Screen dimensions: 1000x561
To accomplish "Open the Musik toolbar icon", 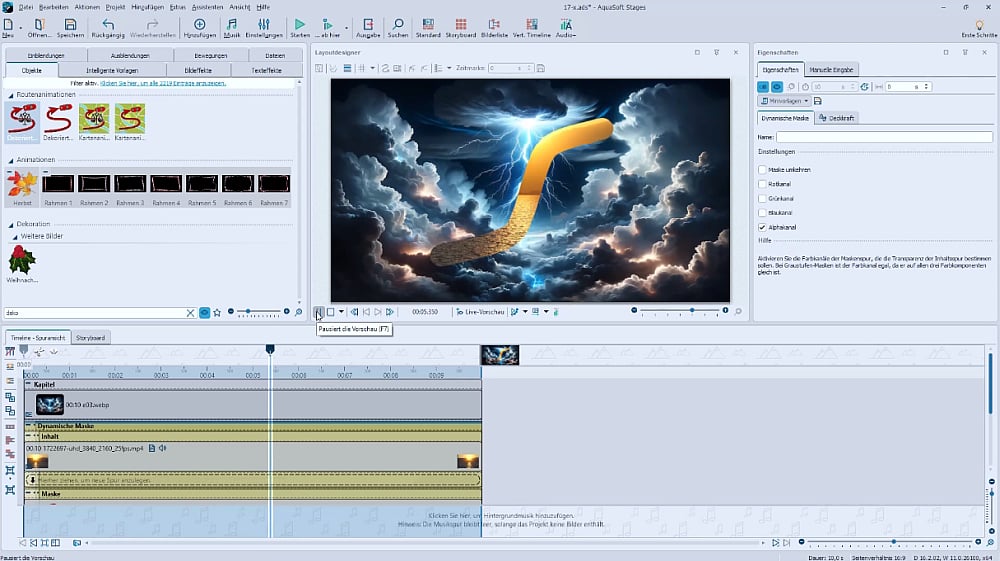I will click(232, 24).
